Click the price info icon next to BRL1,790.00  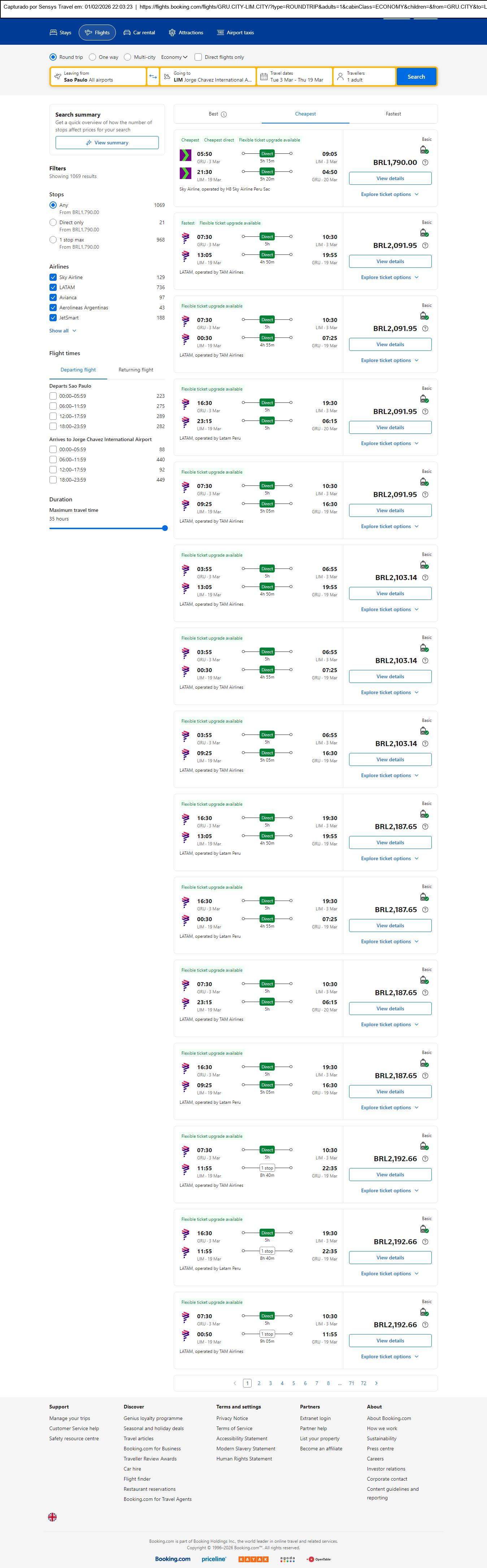(x=425, y=162)
